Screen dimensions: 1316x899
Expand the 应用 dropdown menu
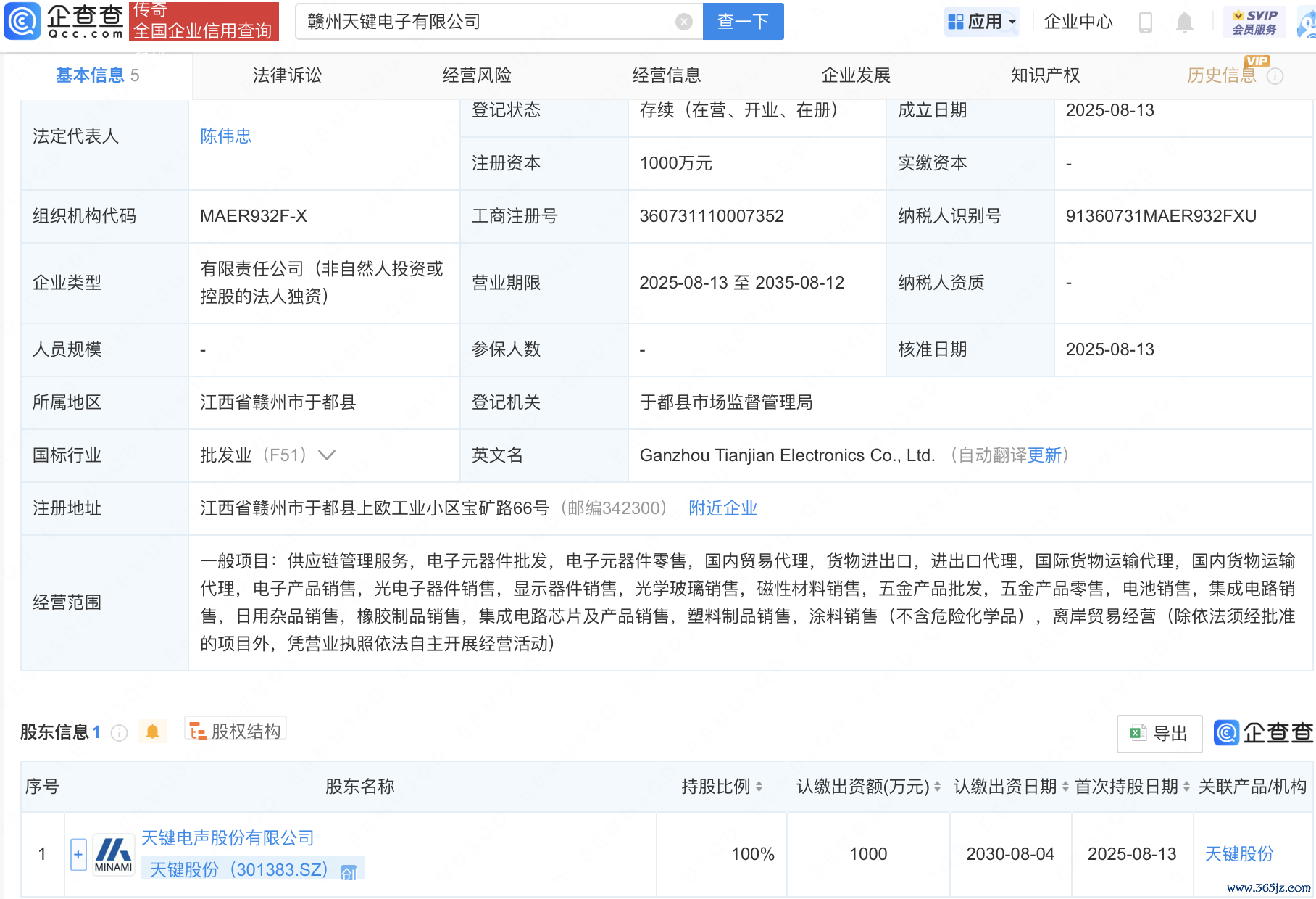click(983, 22)
